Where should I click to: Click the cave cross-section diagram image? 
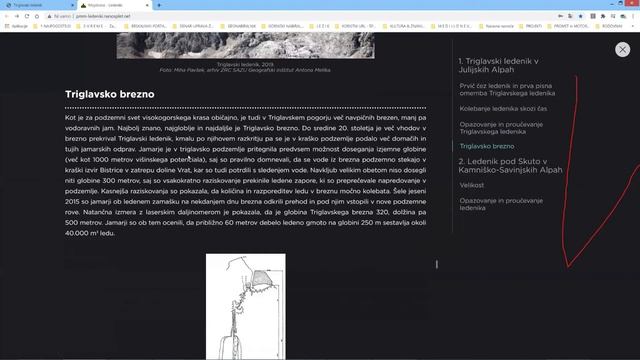246,307
